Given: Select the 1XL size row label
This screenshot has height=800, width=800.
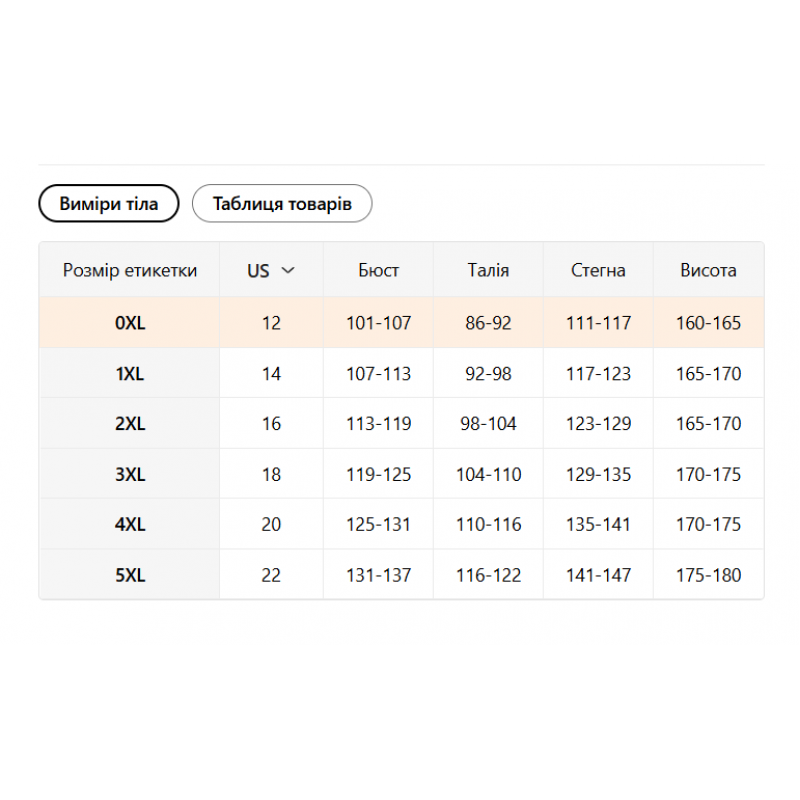Looking at the screenshot, I should (x=130, y=374).
